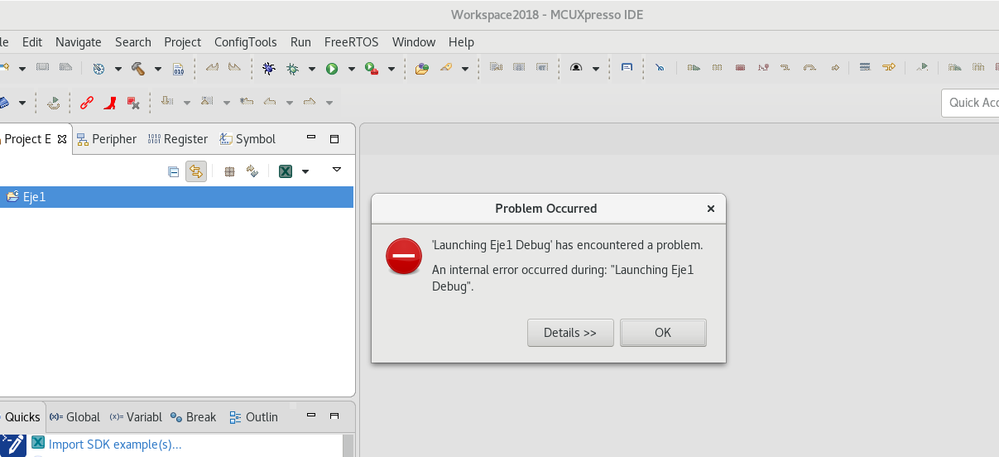Screen dimensions: 999x457
Task: Click the blue brush clear icon
Action: (659, 68)
